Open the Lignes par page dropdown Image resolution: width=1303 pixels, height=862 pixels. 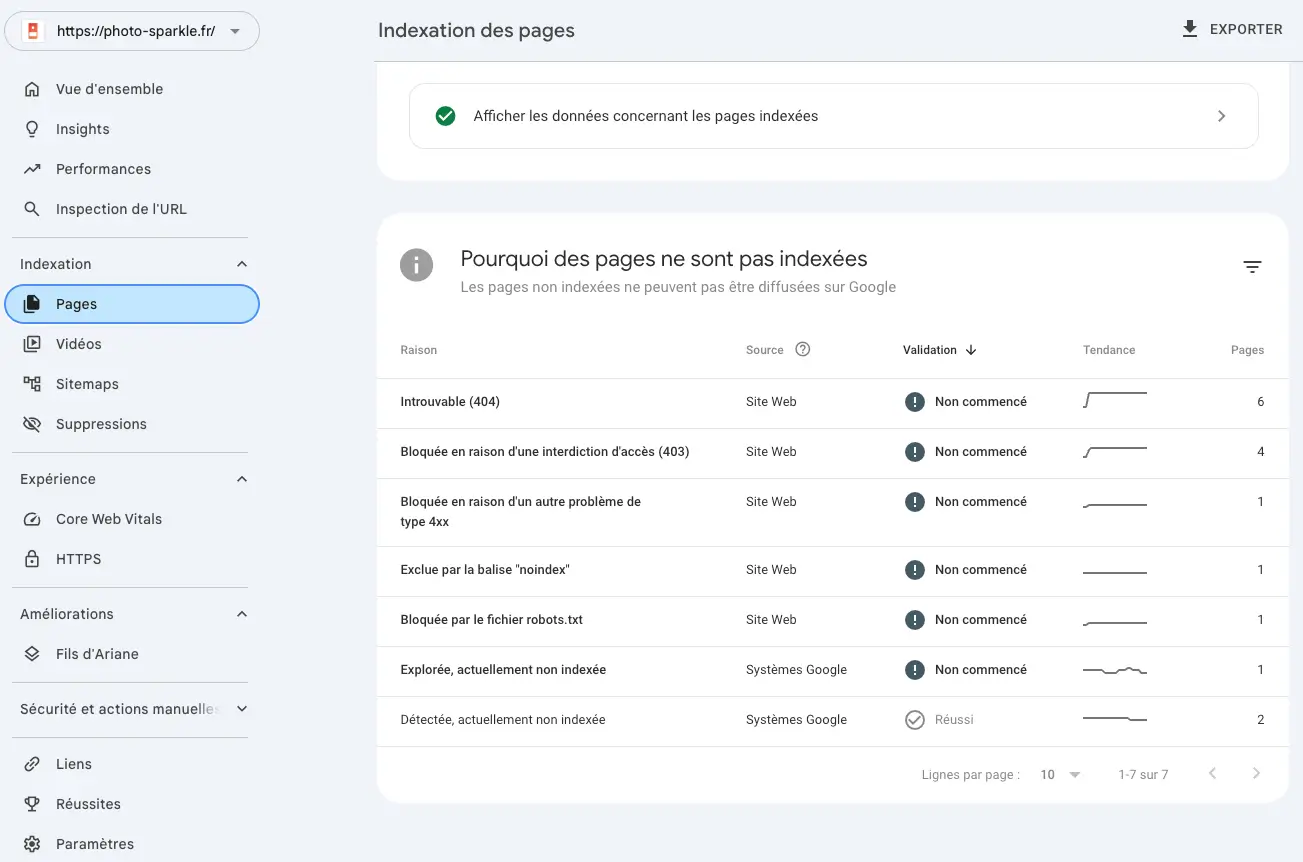pos(1061,775)
